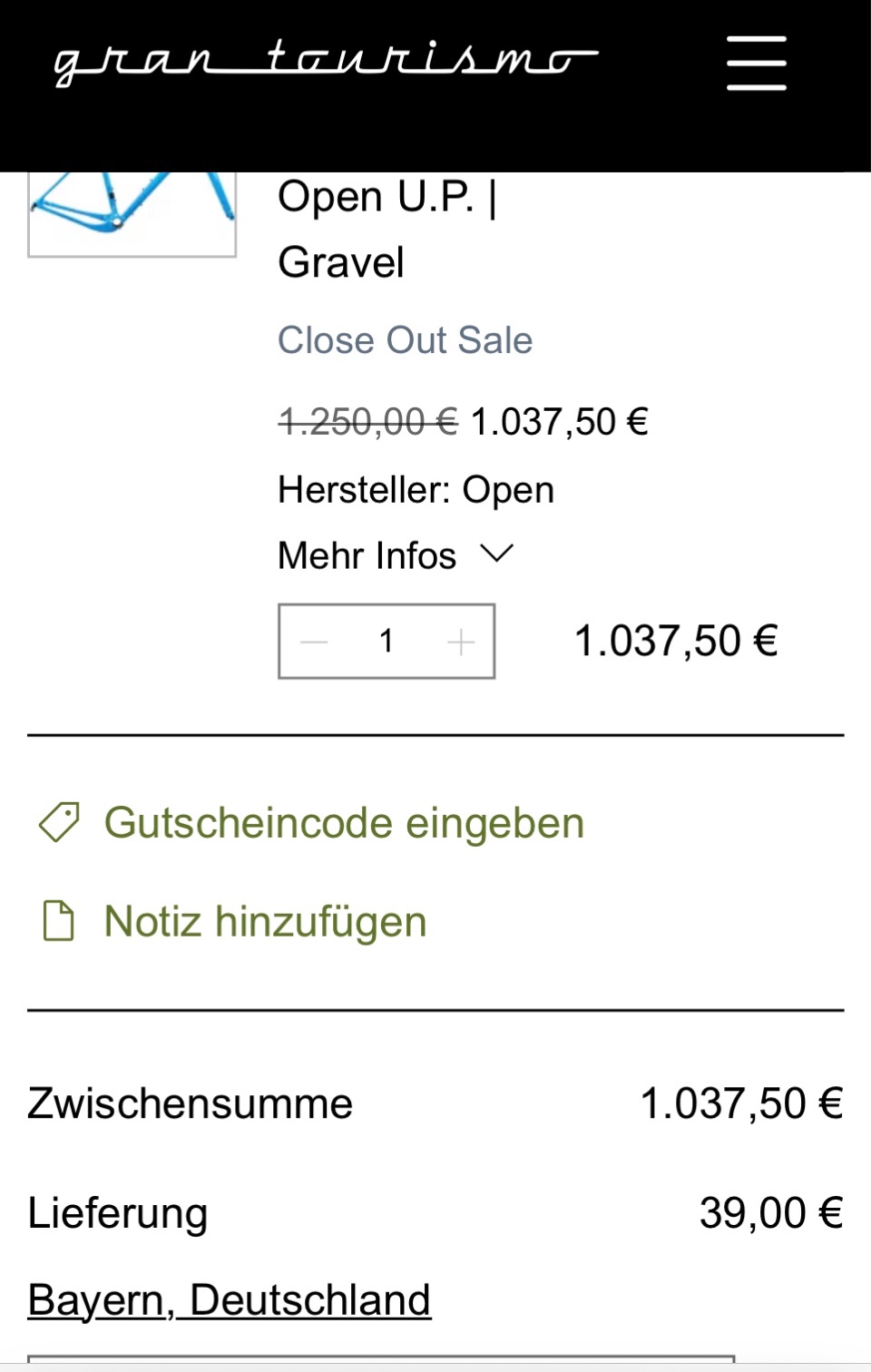The width and height of the screenshot is (871, 1372).
Task: Click the coupon tag icon
Action: tap(59, 822)
